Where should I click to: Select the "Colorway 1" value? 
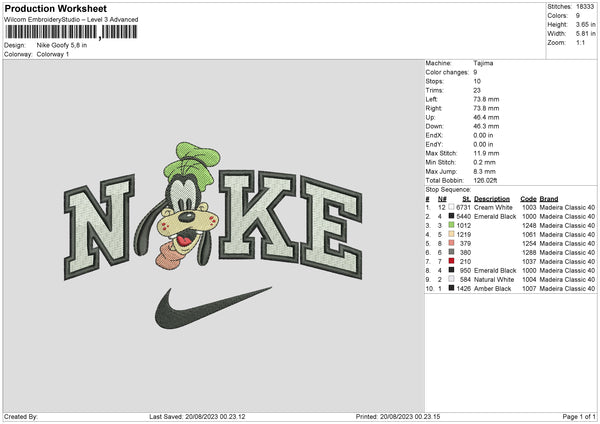coord(53,54)
